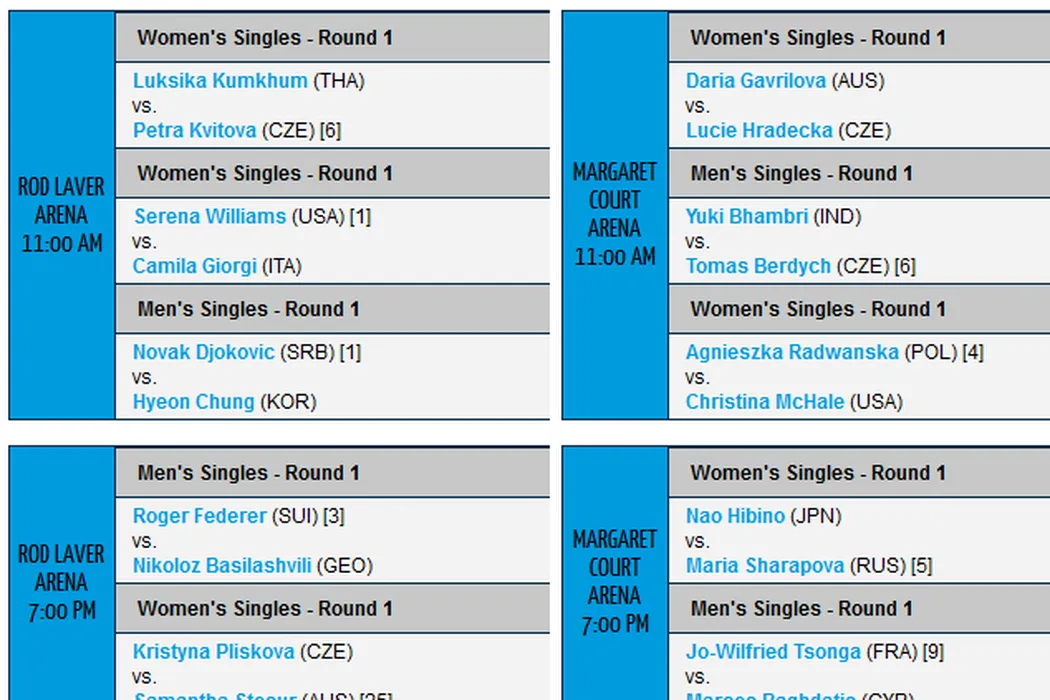The width and height of the screenshot is (1050, 700).
Task: Click Rod Laver Arena 11:00 AM panel
Action: click(x=62, y=215)
